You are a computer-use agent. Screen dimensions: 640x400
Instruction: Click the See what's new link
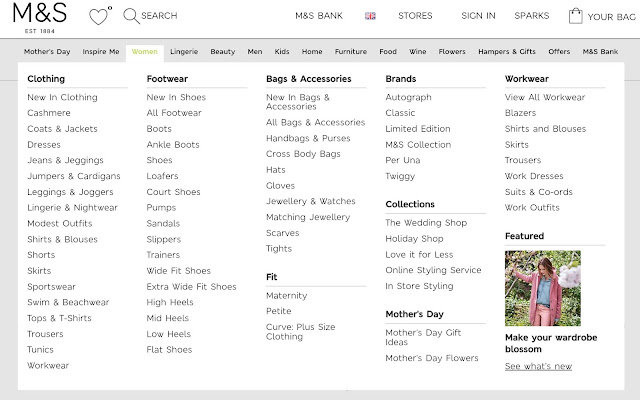click(538, 367)
